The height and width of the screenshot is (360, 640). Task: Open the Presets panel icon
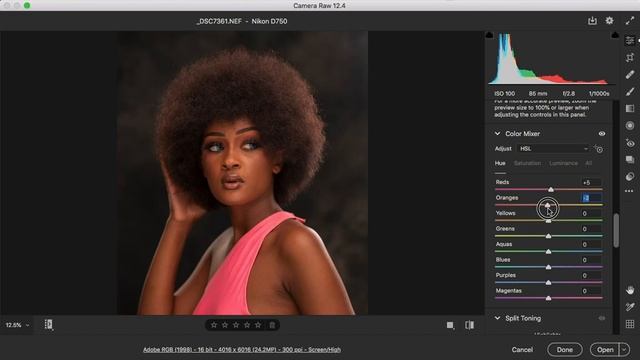click(x=630, y=176)
